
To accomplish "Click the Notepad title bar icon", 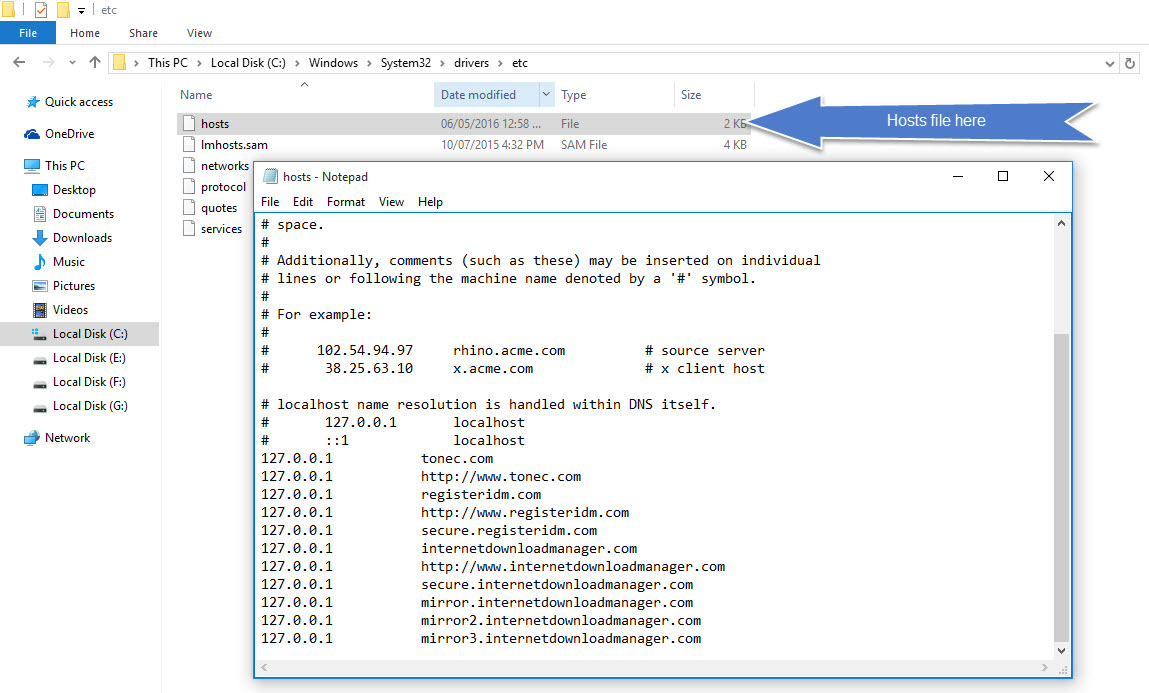I will 270,177.
